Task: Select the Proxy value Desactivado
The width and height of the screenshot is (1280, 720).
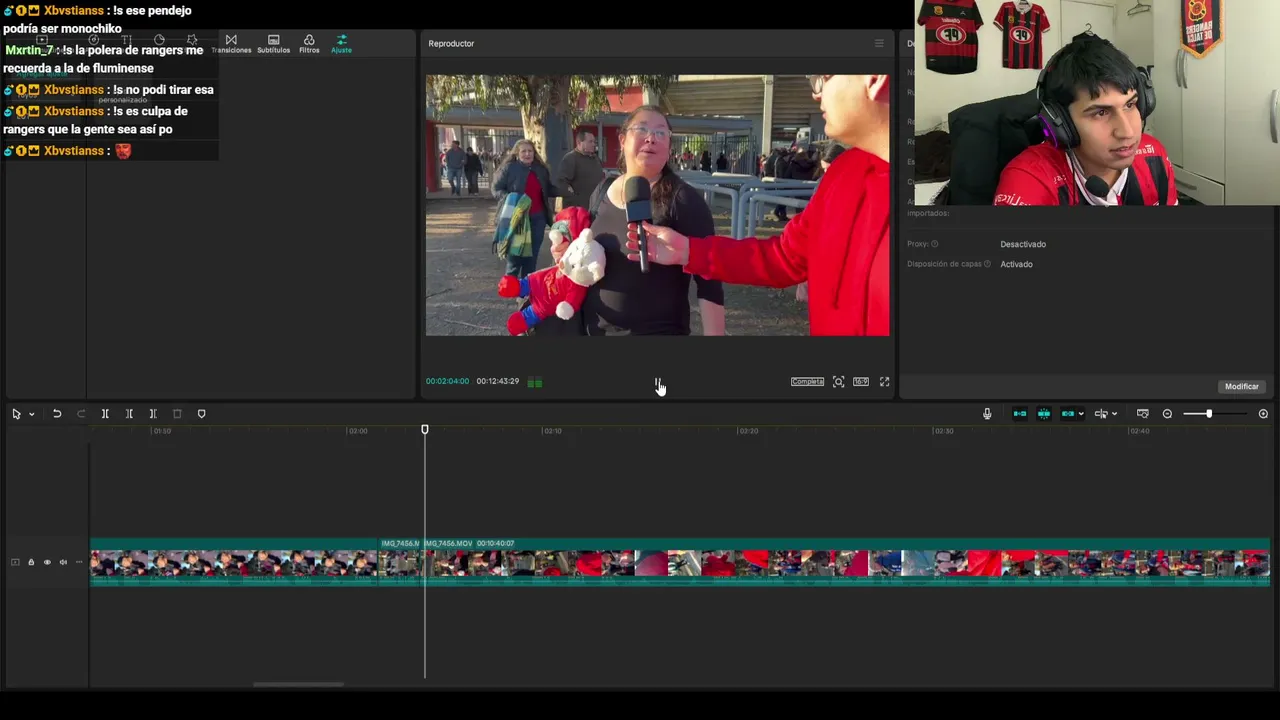Action: point(1023,244)
